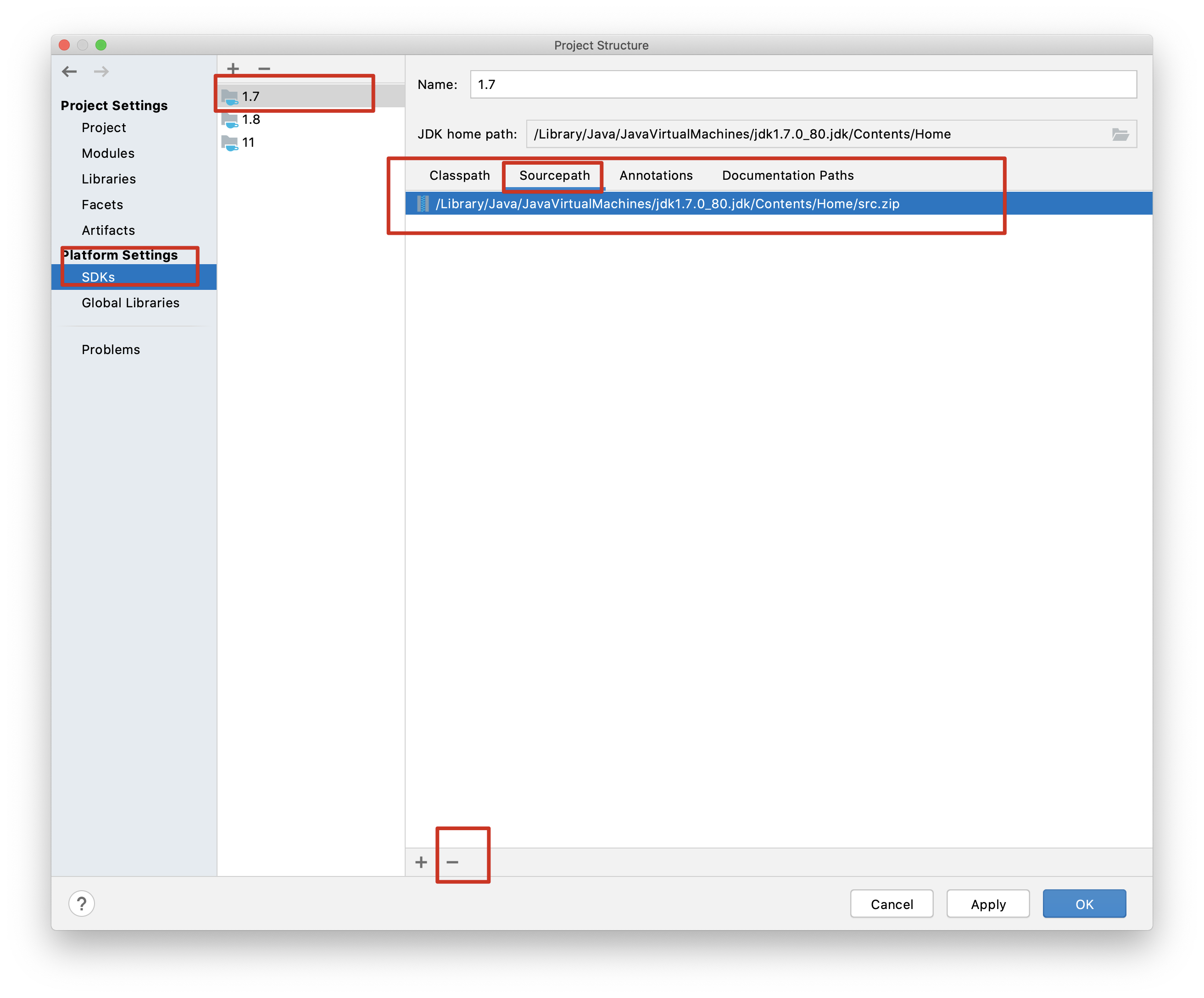Select the 11 SDK entry
Viewport: 1204px width, 998px height.
pos(248,142)
